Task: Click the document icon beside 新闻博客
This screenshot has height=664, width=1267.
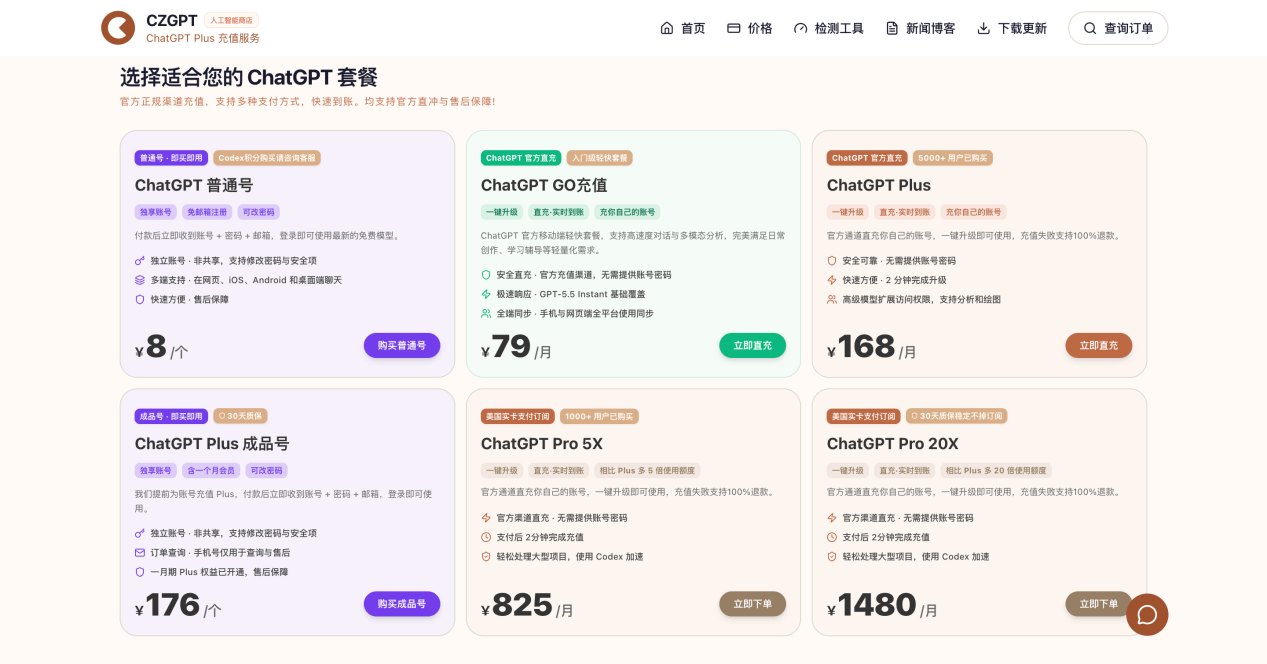Action: coord(892,28)
